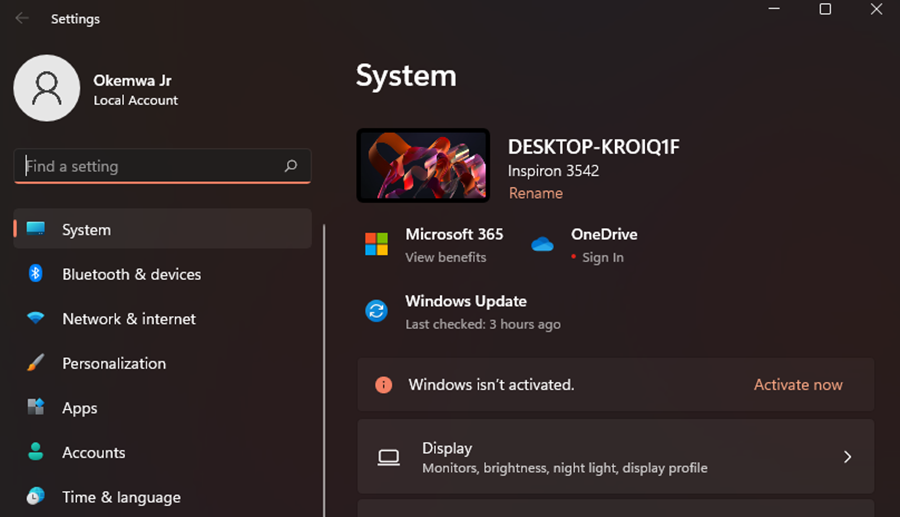Viewport: 900px width, 517px height.
Task: Click the Bluetooth & devices icon
Action: (x=36, y=274)
